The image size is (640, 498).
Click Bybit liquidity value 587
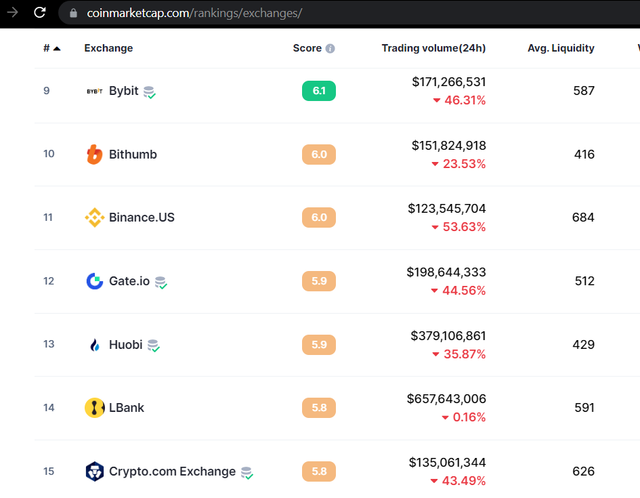pyautogui.click(x=584, y=91)
